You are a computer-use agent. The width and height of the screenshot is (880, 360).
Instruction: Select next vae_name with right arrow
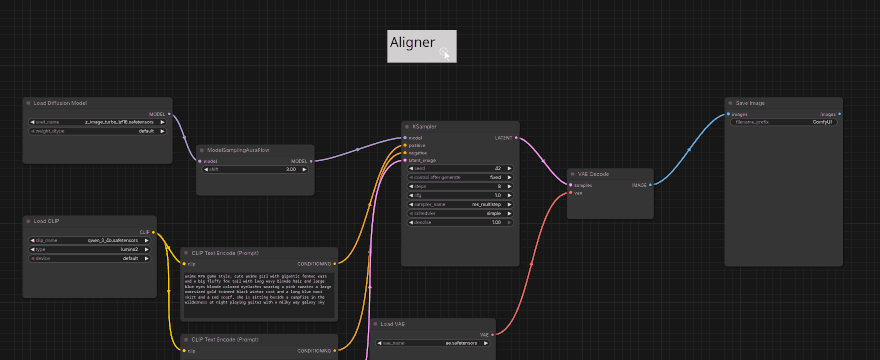coord(485,343)
